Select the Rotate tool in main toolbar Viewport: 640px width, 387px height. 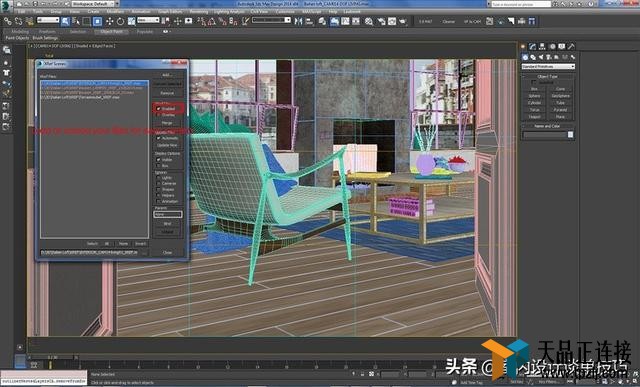(x=120, y=21)
